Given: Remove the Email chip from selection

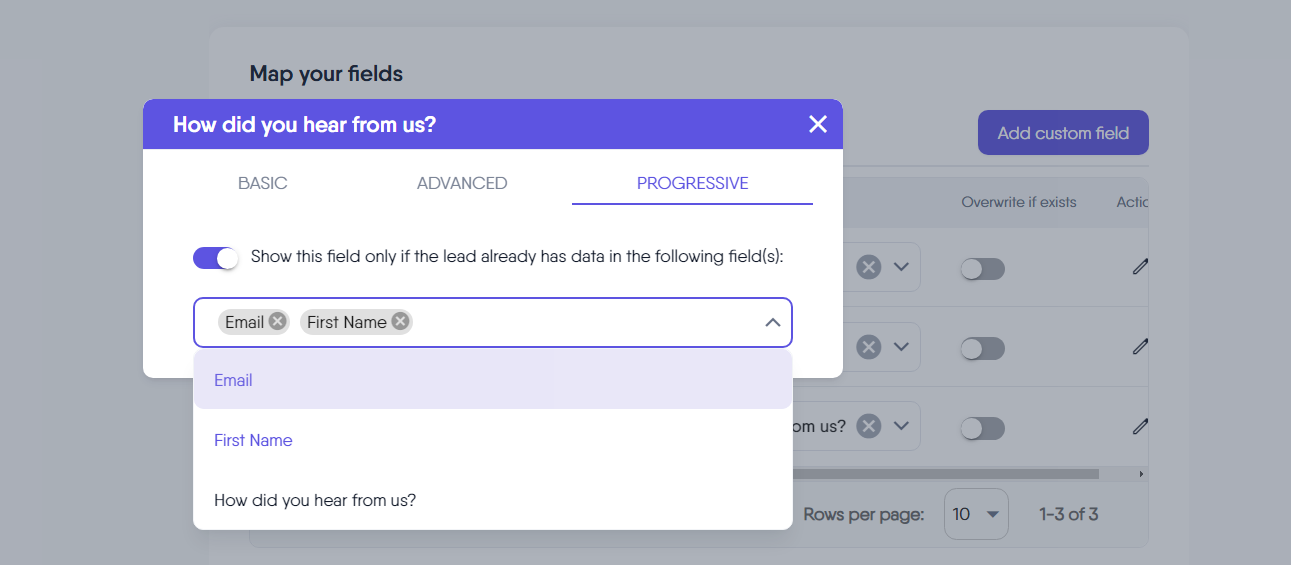Looking at the screenshot, I should pyautogui.click(x=278, y=321).
